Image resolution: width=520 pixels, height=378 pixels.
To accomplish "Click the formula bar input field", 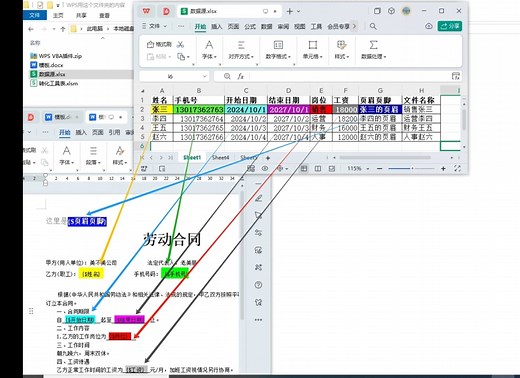I will [348, 76].
